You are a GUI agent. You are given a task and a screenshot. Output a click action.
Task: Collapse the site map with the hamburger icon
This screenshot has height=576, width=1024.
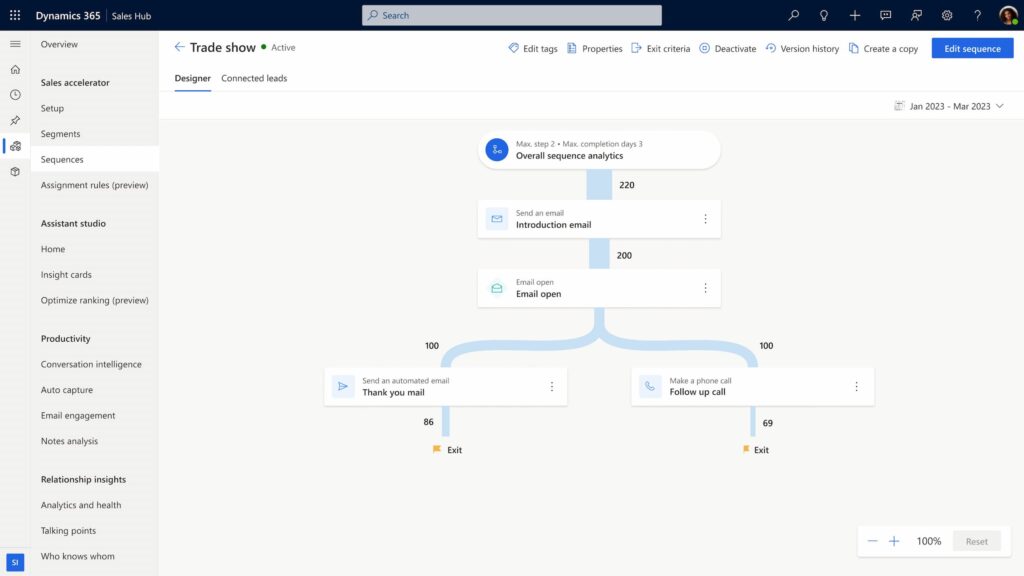coord(16,43)
